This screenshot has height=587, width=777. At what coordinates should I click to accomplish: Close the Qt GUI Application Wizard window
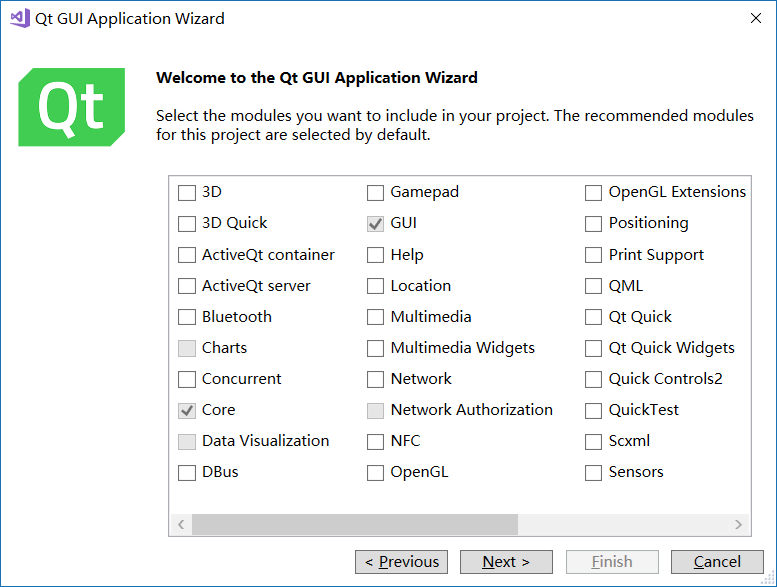pos(756,18)
